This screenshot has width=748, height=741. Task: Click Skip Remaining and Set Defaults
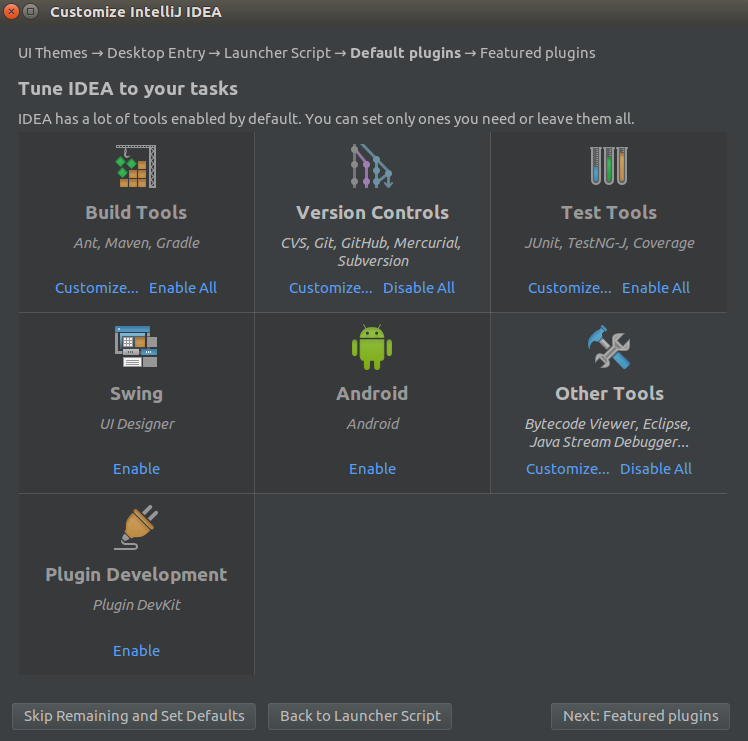[134, 716]
